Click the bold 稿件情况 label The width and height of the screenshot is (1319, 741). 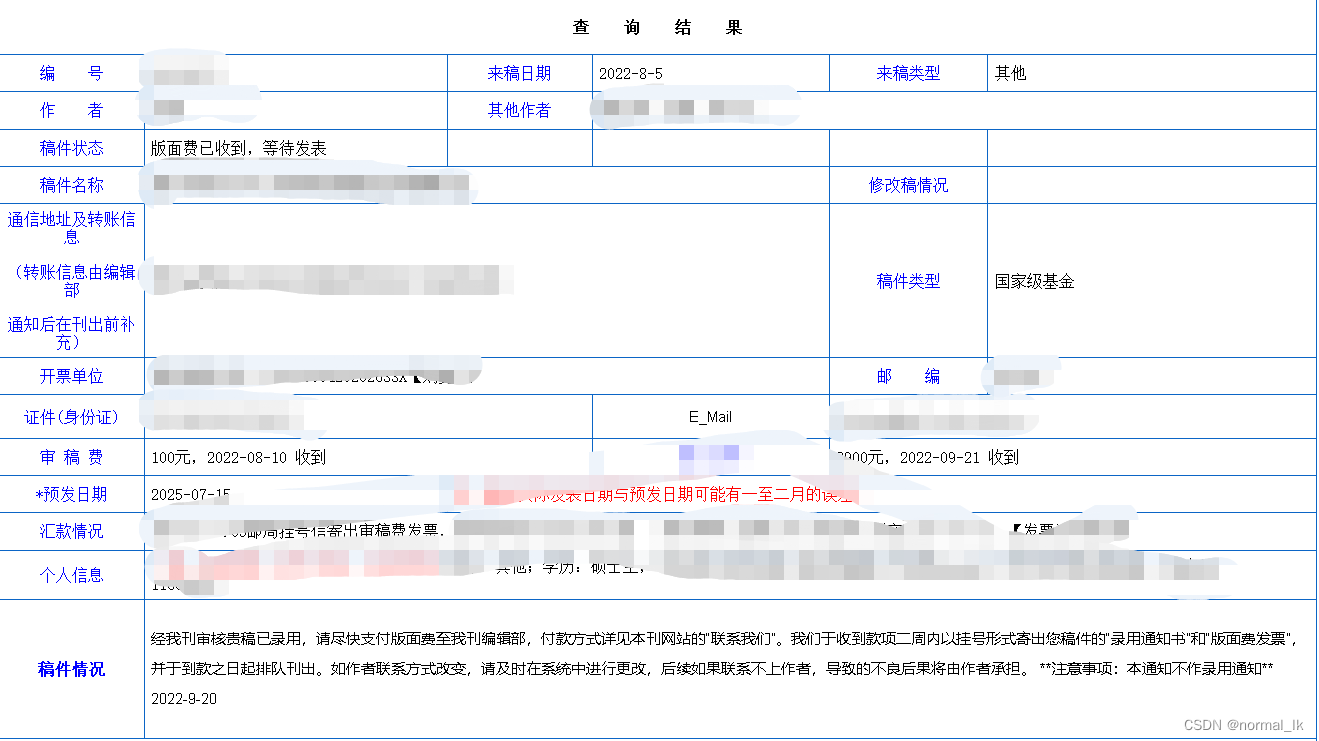coord(72,669)
